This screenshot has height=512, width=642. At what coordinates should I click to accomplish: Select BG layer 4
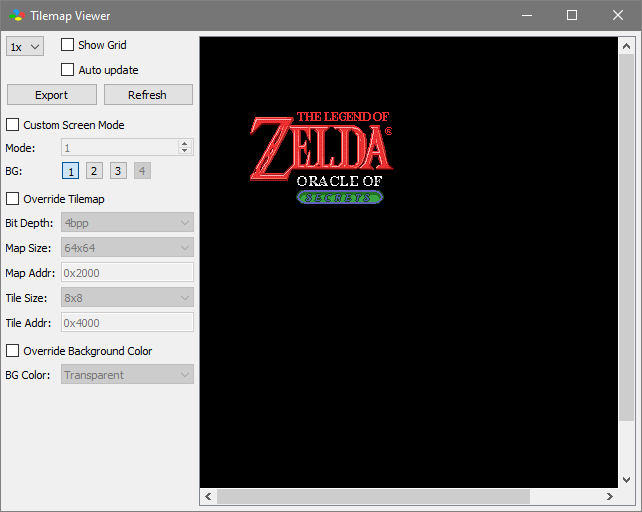point(142,171)
